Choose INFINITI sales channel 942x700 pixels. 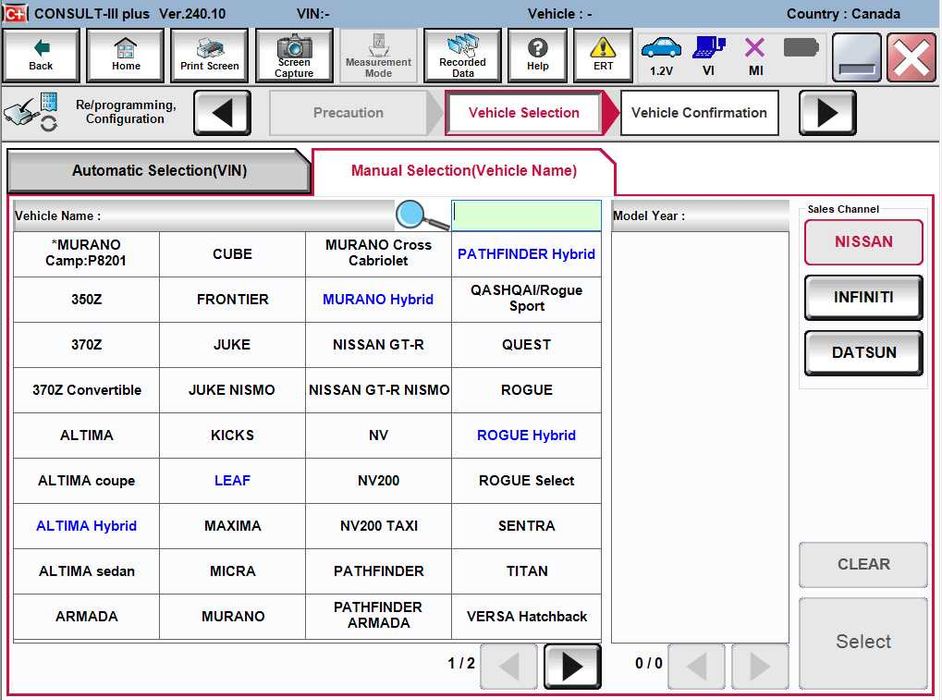pyautogui.click(x=863, y=297)
